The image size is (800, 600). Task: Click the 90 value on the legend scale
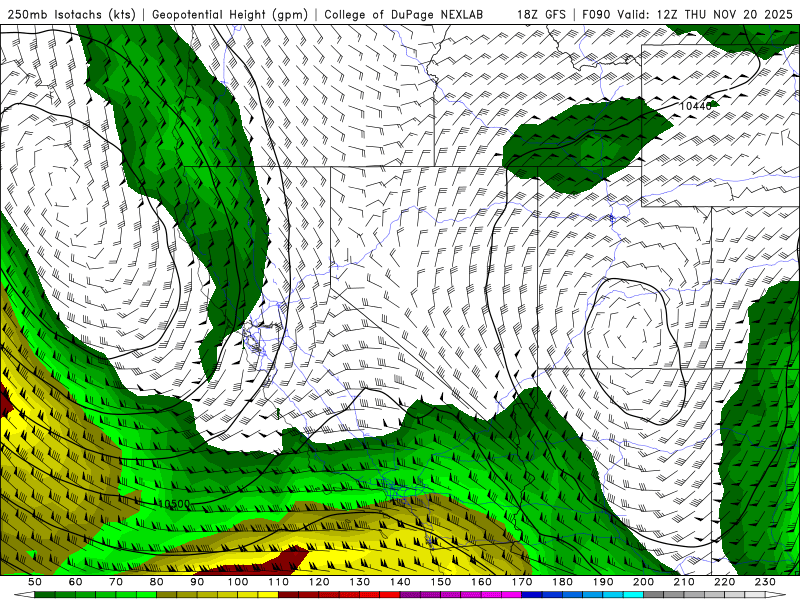pyautogui.click(x=197, y=582)
